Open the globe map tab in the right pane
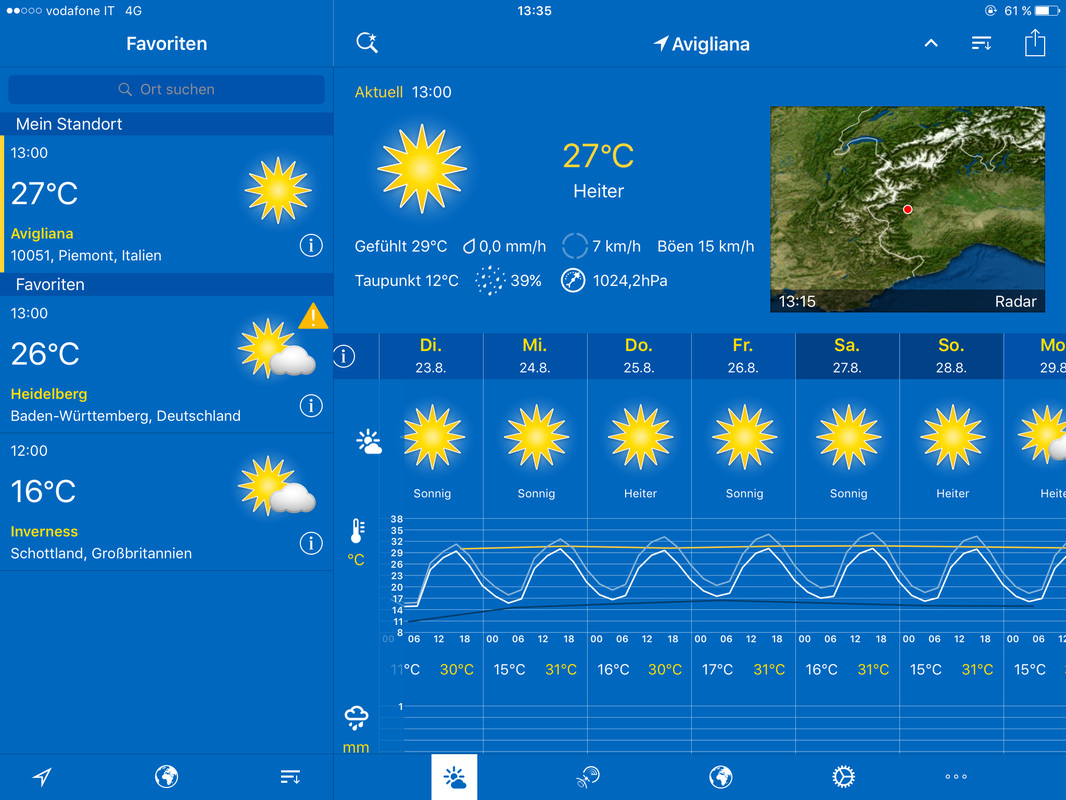This screenshot has width=1066, height=800. pyautogui.click(x=720, y=777)
